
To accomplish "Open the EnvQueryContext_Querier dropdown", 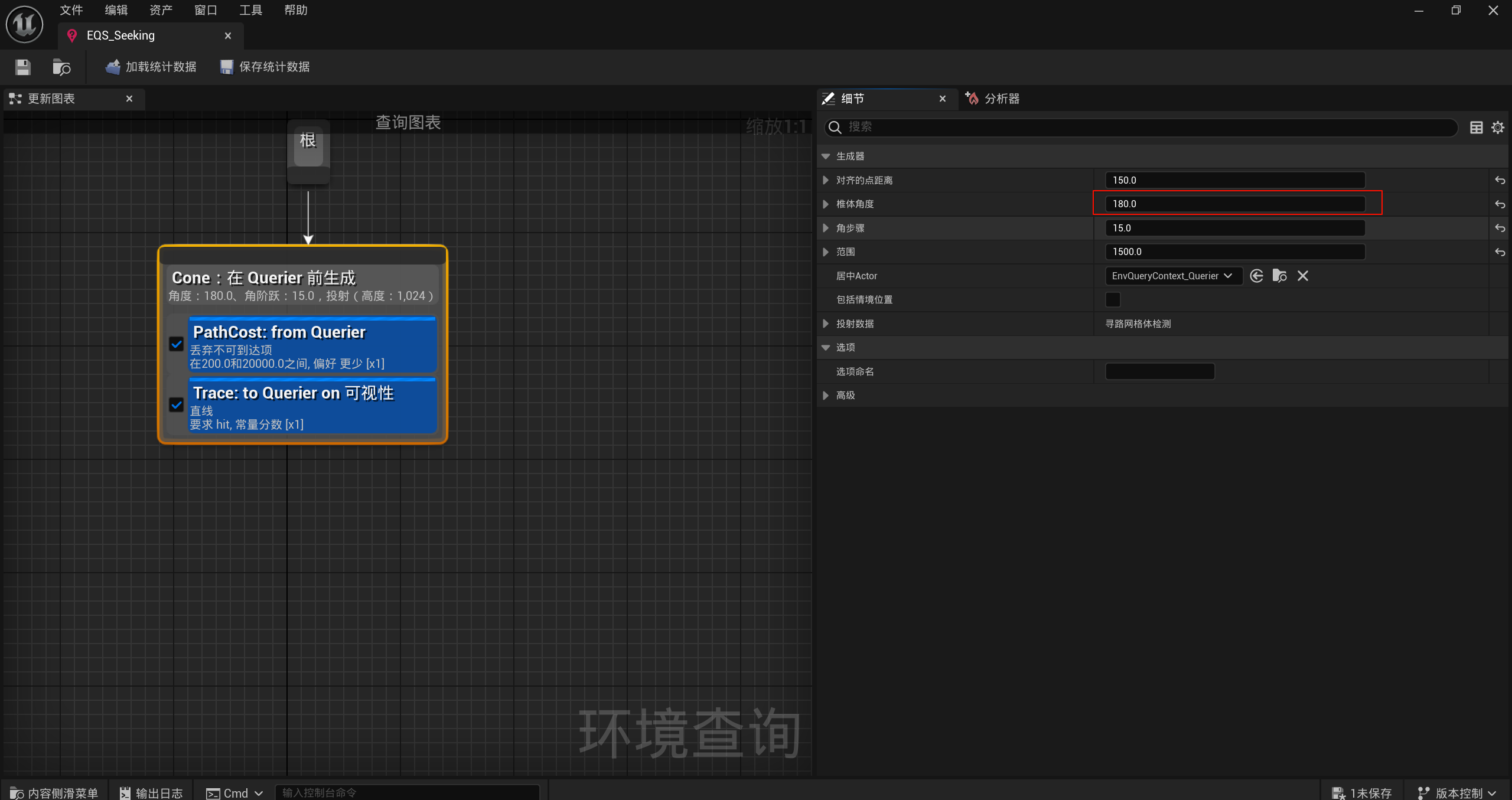I will pos(1172,276).
